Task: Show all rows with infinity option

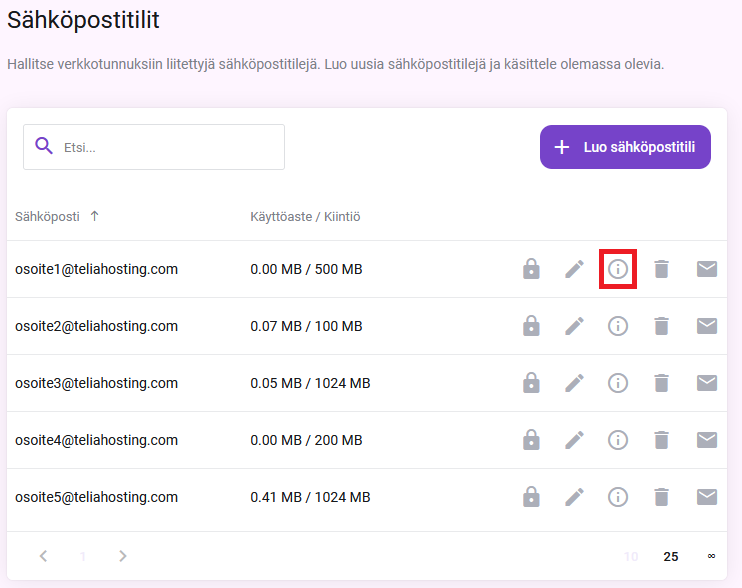Action: coord(711,556)
